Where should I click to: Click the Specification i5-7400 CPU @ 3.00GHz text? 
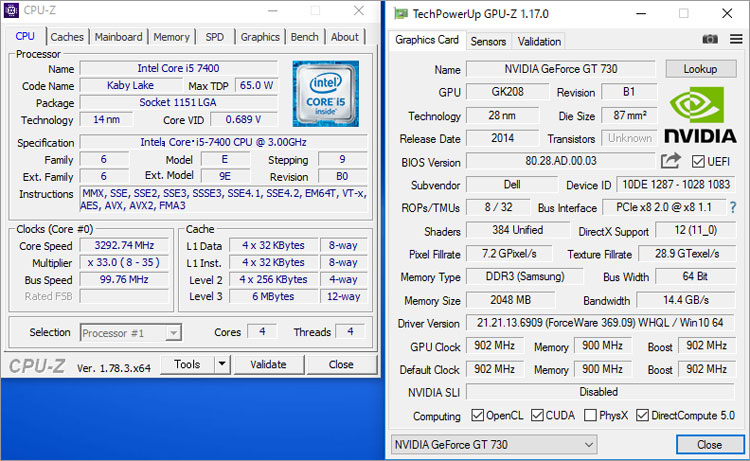pos(223,142)
